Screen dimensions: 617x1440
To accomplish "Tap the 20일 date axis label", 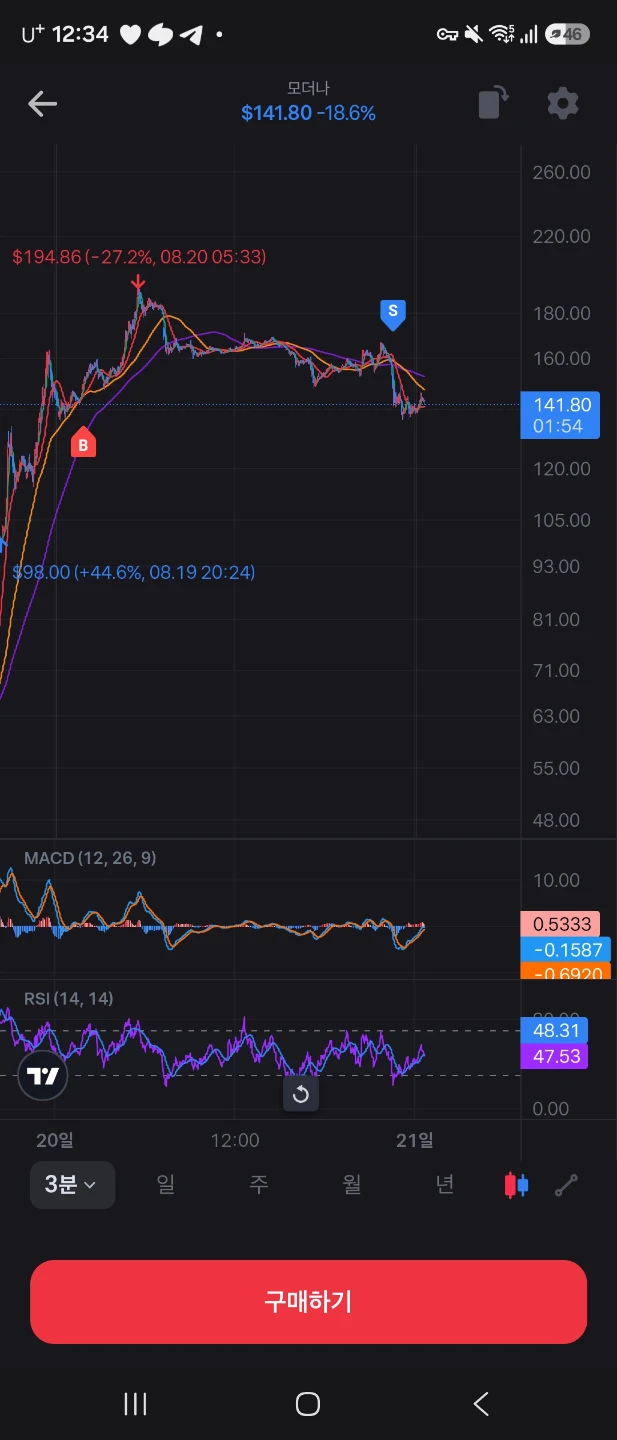I will click(x=55, y=1140).
